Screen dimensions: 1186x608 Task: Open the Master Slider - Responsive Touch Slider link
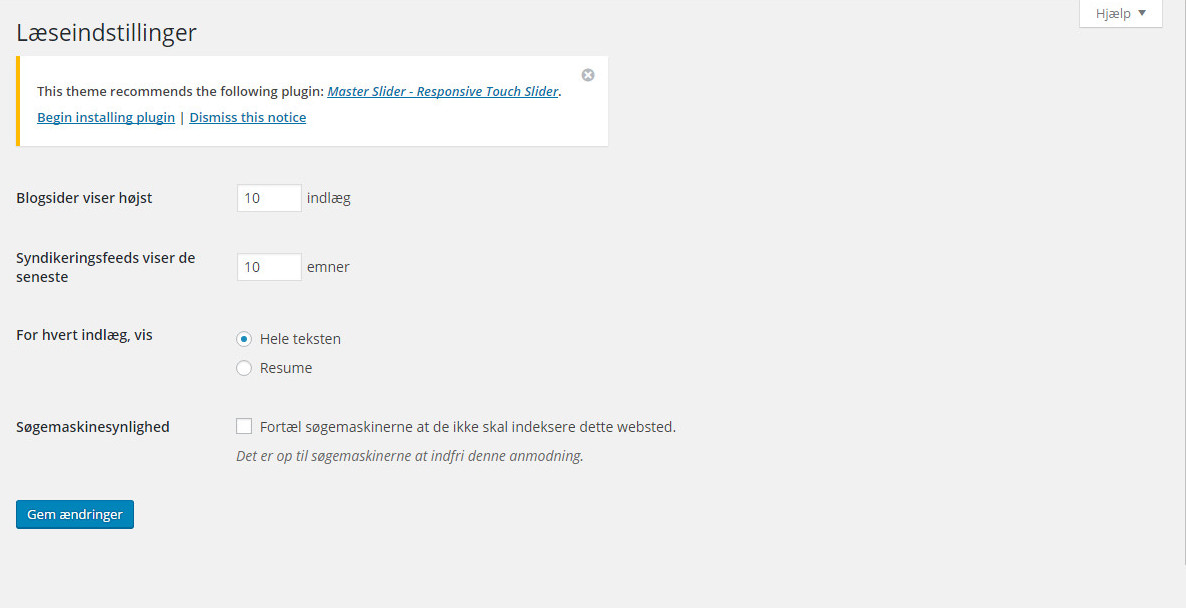pos(442,92)
